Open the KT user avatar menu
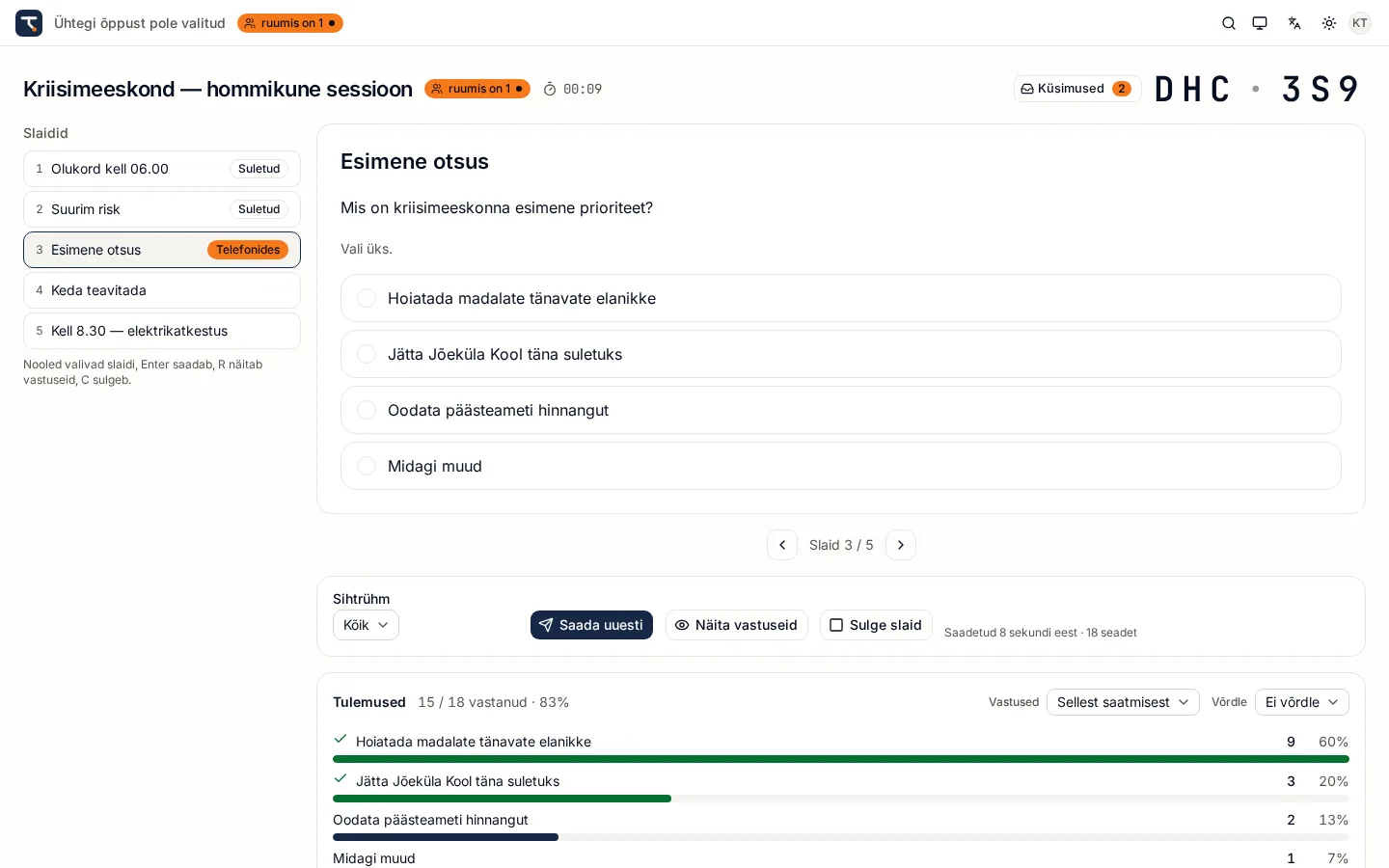Image resolution: width=1389 pixels, height=868 pixels. [1360, 23]
